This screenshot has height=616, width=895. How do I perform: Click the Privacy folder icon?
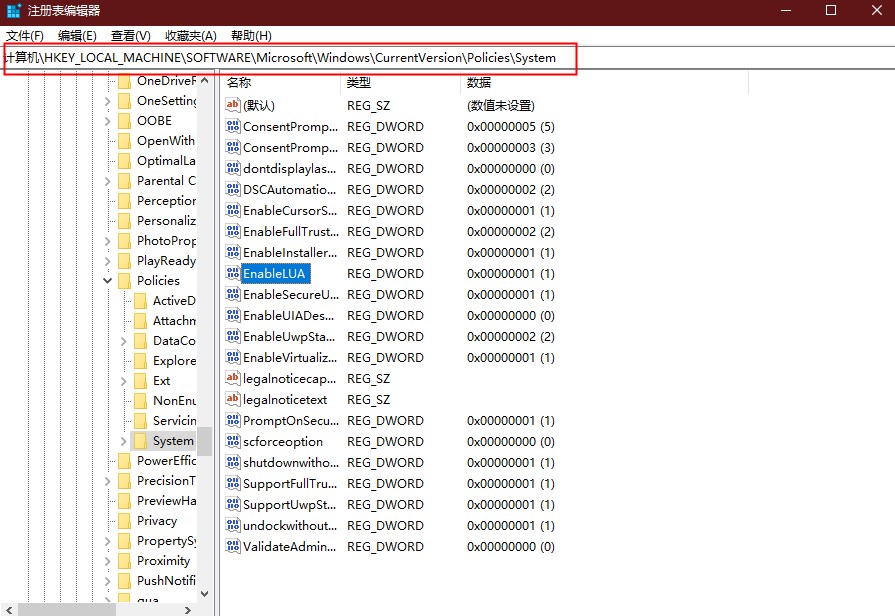point(124,521)
